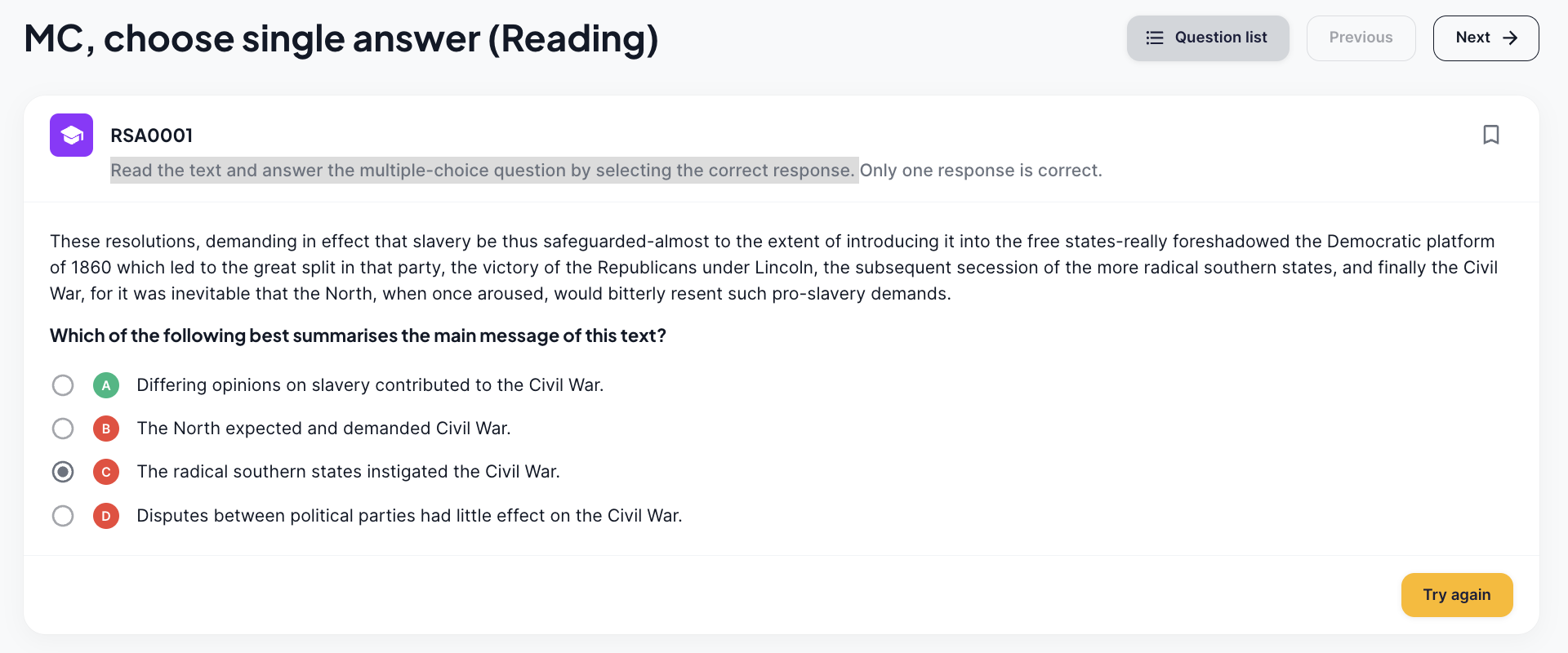This screenshot has width=1568, height=653.
Task: Click the selected radio for answer C
Action: [63, 472]
